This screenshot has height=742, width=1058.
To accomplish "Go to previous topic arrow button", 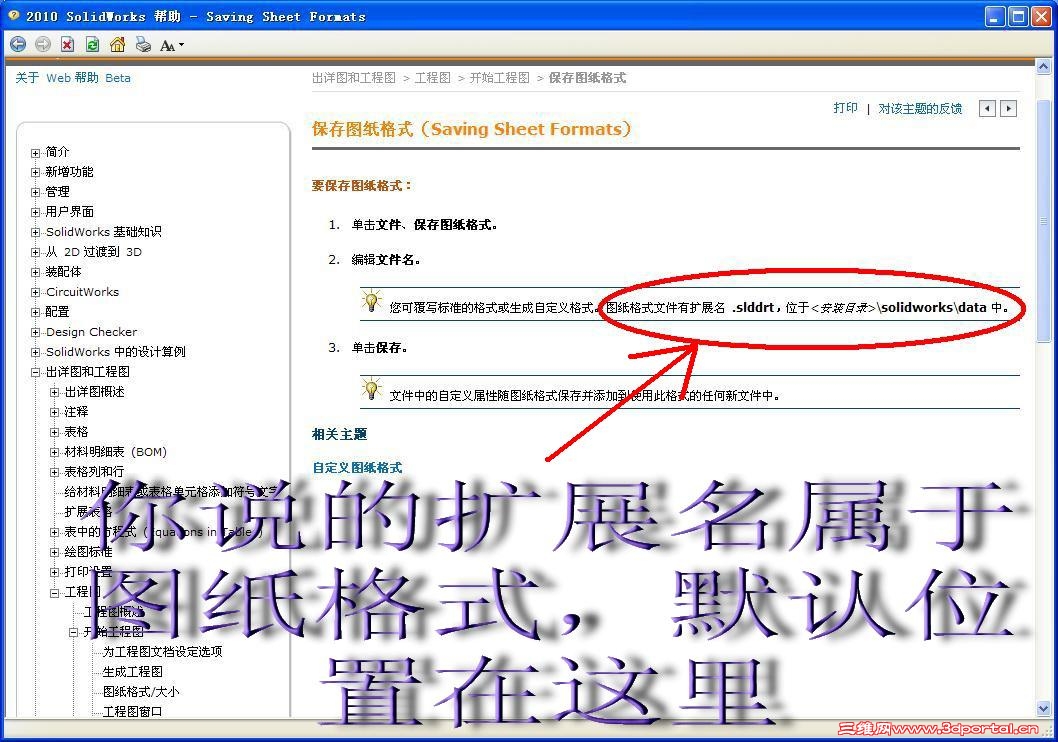I will (x=987, y=108).
